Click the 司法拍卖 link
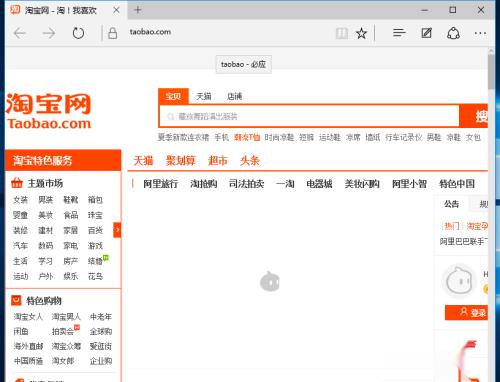This screenshot has height=382, width=500. [247, 184]
